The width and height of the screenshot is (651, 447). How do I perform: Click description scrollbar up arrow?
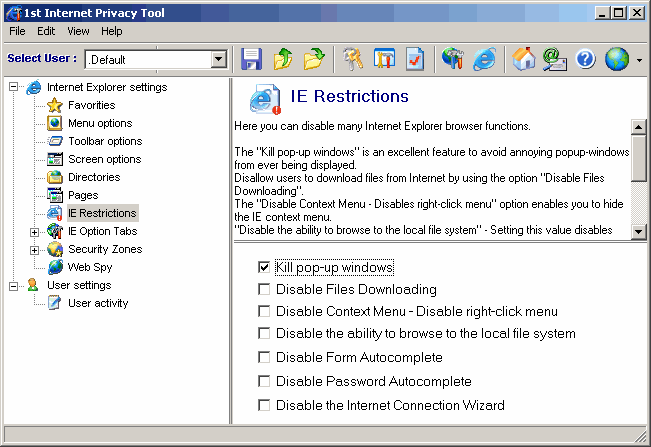(638, 126)
